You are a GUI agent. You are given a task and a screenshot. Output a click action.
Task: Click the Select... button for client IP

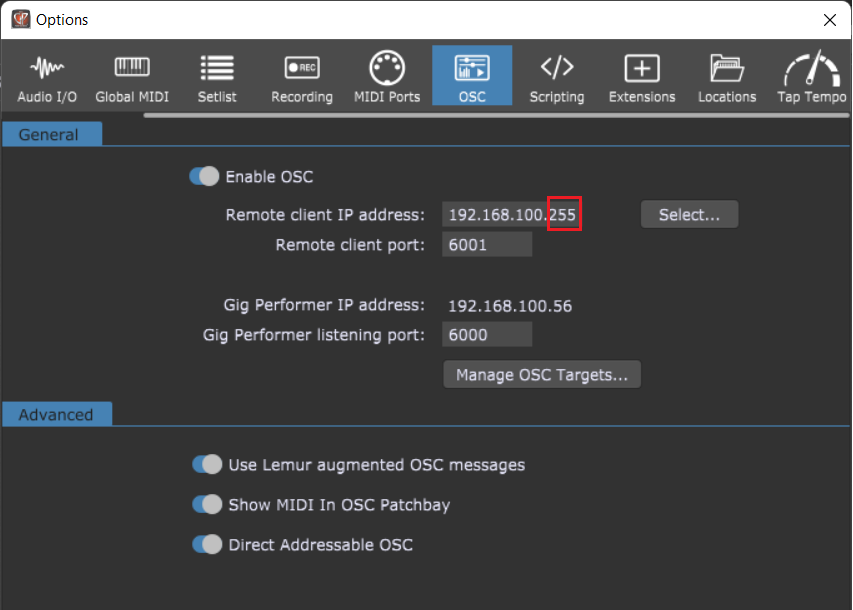(x=689, y=214)
